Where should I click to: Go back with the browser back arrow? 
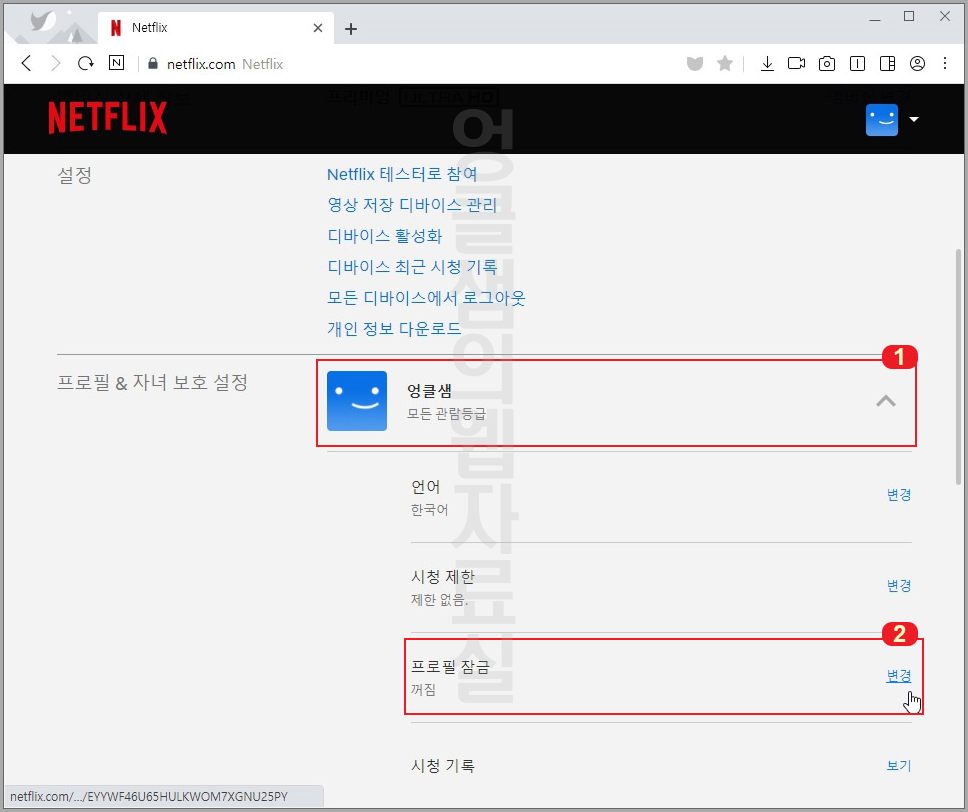click(26, 63)
